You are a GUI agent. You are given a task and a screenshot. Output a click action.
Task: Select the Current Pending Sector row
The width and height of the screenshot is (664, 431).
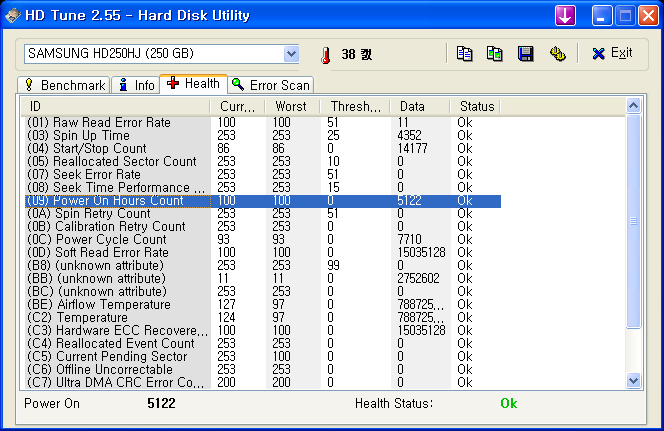click(x=263, y=356)
